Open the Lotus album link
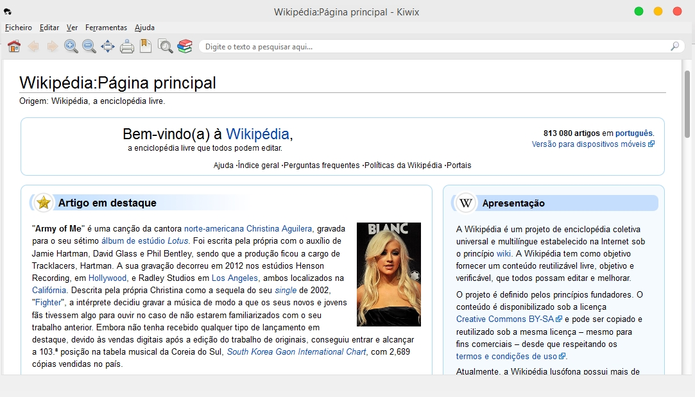Image resolution: width=695 pixels, height=397 pixels. click(x=178, y=241)
